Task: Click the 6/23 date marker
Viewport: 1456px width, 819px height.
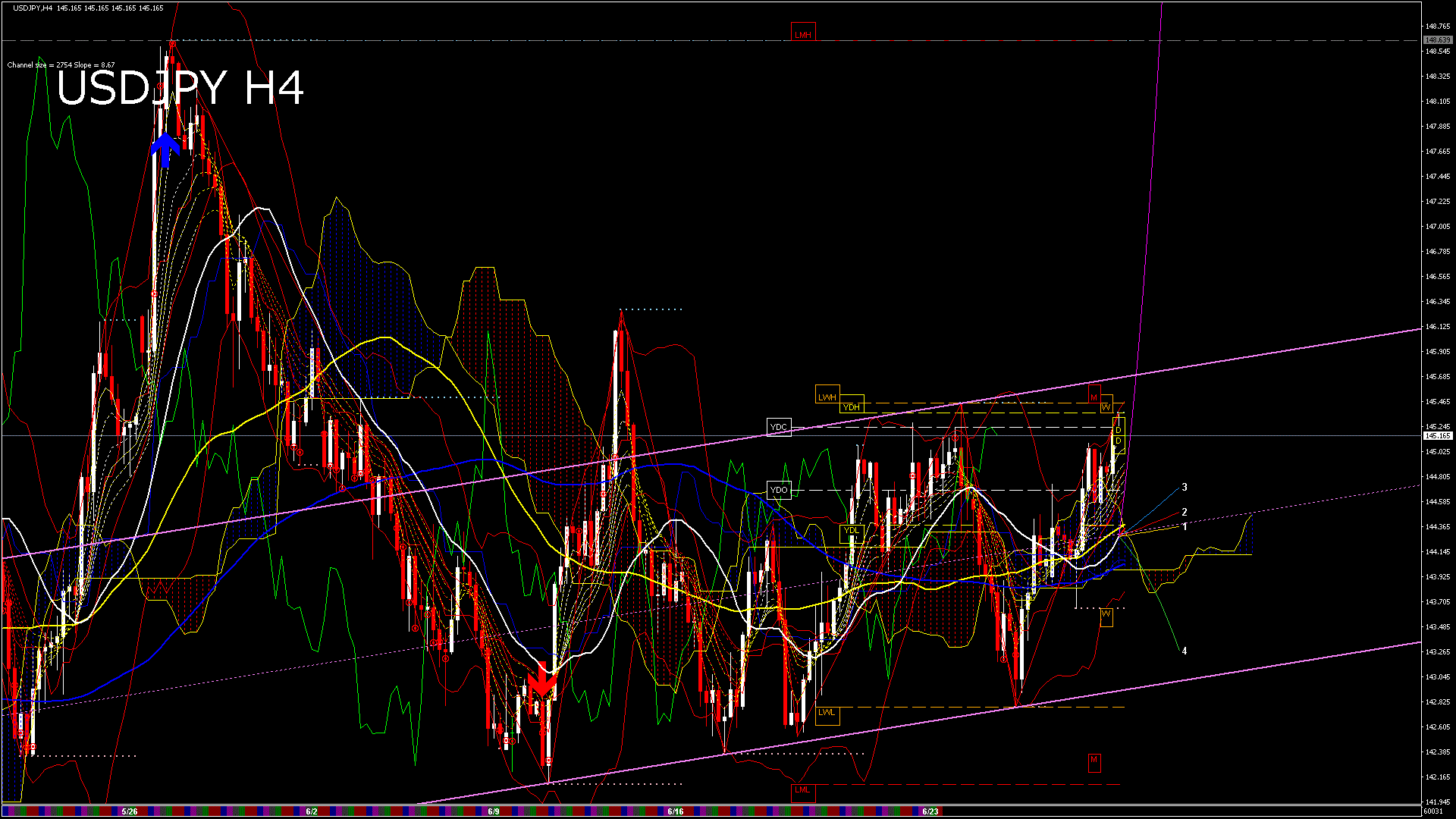Action: (x=930, y=811)
